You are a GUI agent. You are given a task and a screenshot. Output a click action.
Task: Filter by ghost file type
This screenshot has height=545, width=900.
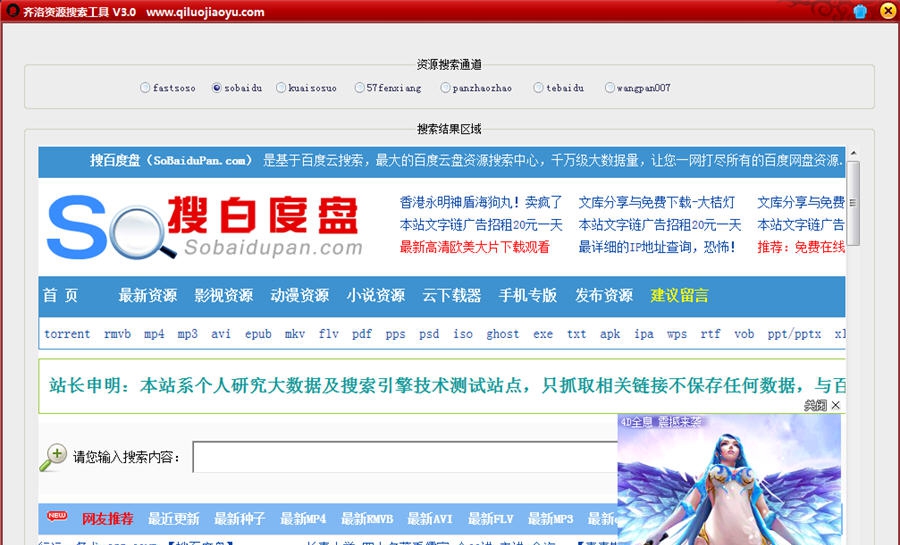click(x=502, y=334)
